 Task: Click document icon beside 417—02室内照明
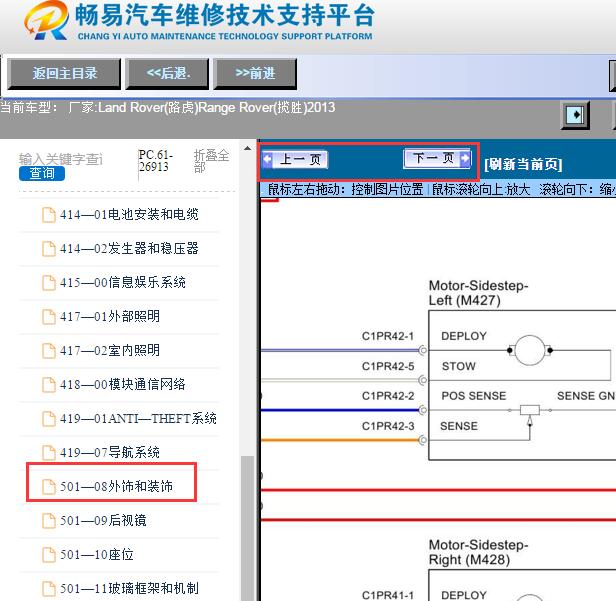[49, 350]
